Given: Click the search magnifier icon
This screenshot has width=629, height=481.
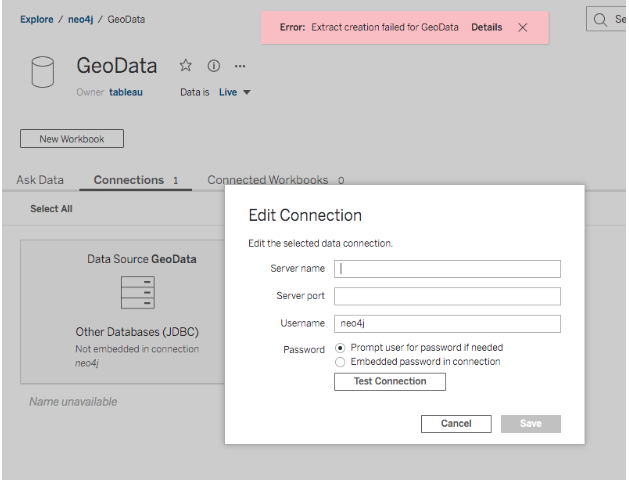Looking at the screenshot, I should point(600,19).
